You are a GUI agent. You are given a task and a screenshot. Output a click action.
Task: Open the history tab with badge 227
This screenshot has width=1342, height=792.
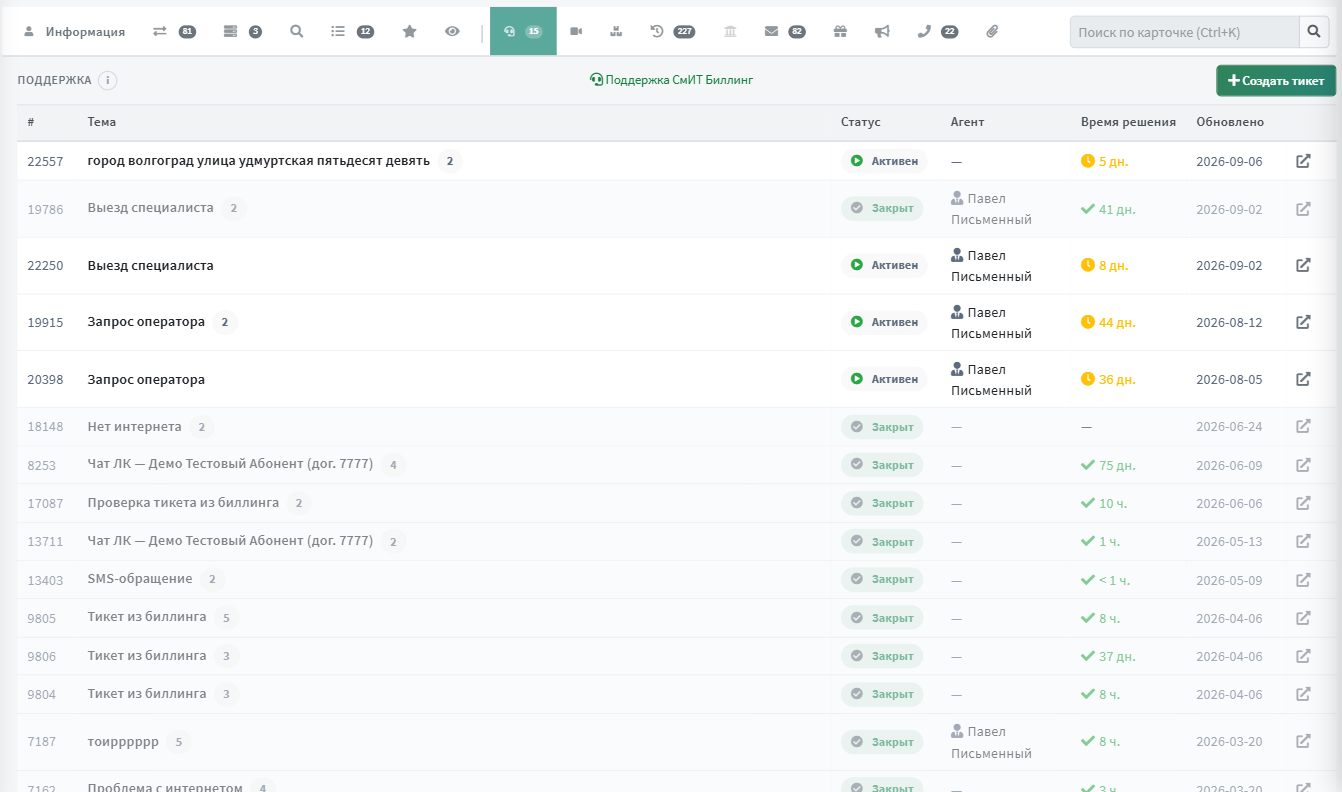pos(672,31)
